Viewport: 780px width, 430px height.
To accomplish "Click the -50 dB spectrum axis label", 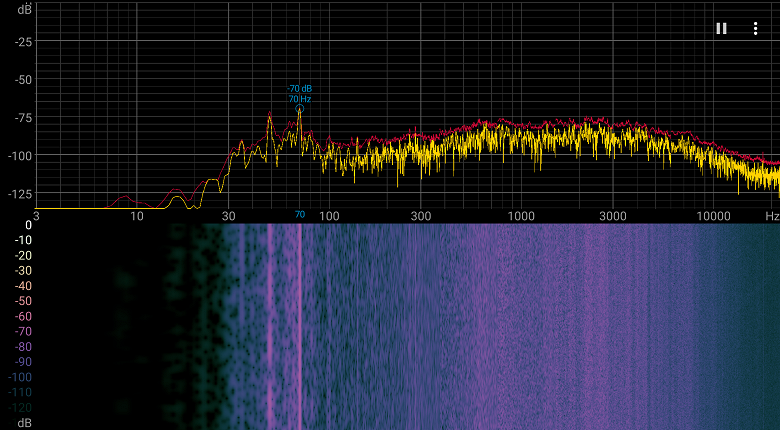I will pyautogui.click(x=23, y=80).
